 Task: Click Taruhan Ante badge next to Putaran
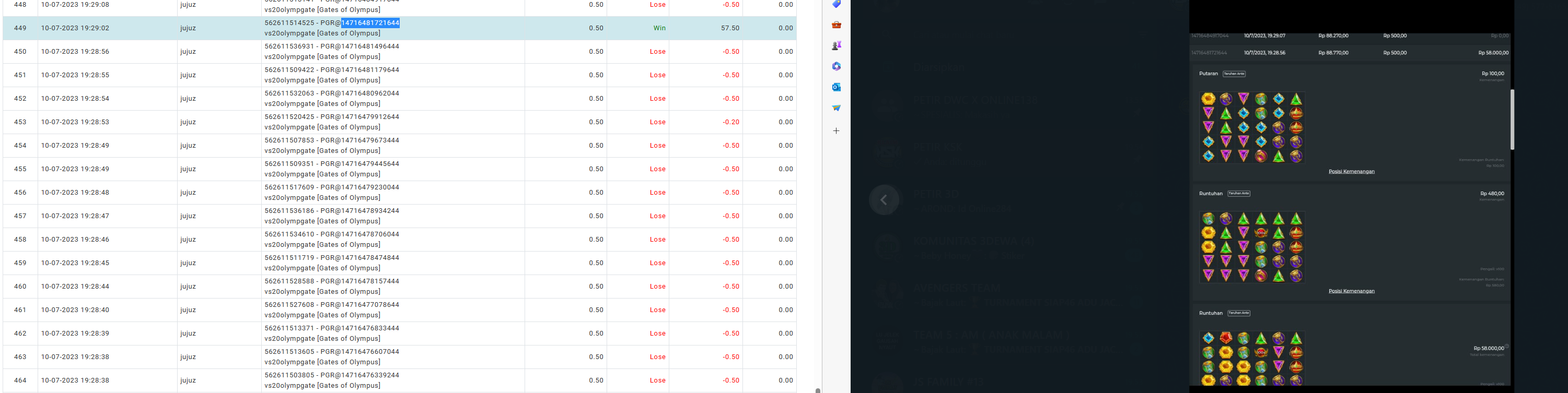click(x=1234, y=74)
